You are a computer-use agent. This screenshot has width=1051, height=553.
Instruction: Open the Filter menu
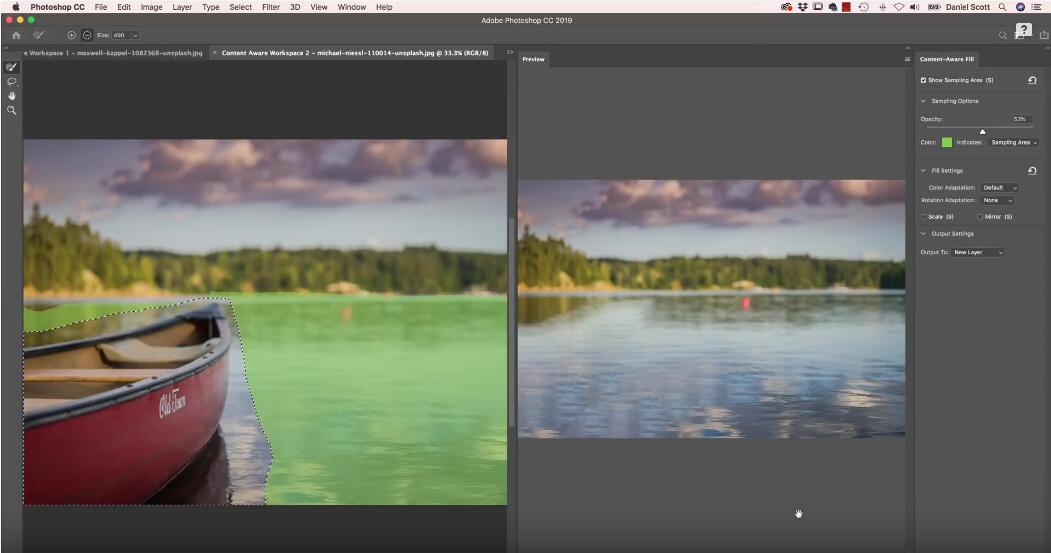271,7
